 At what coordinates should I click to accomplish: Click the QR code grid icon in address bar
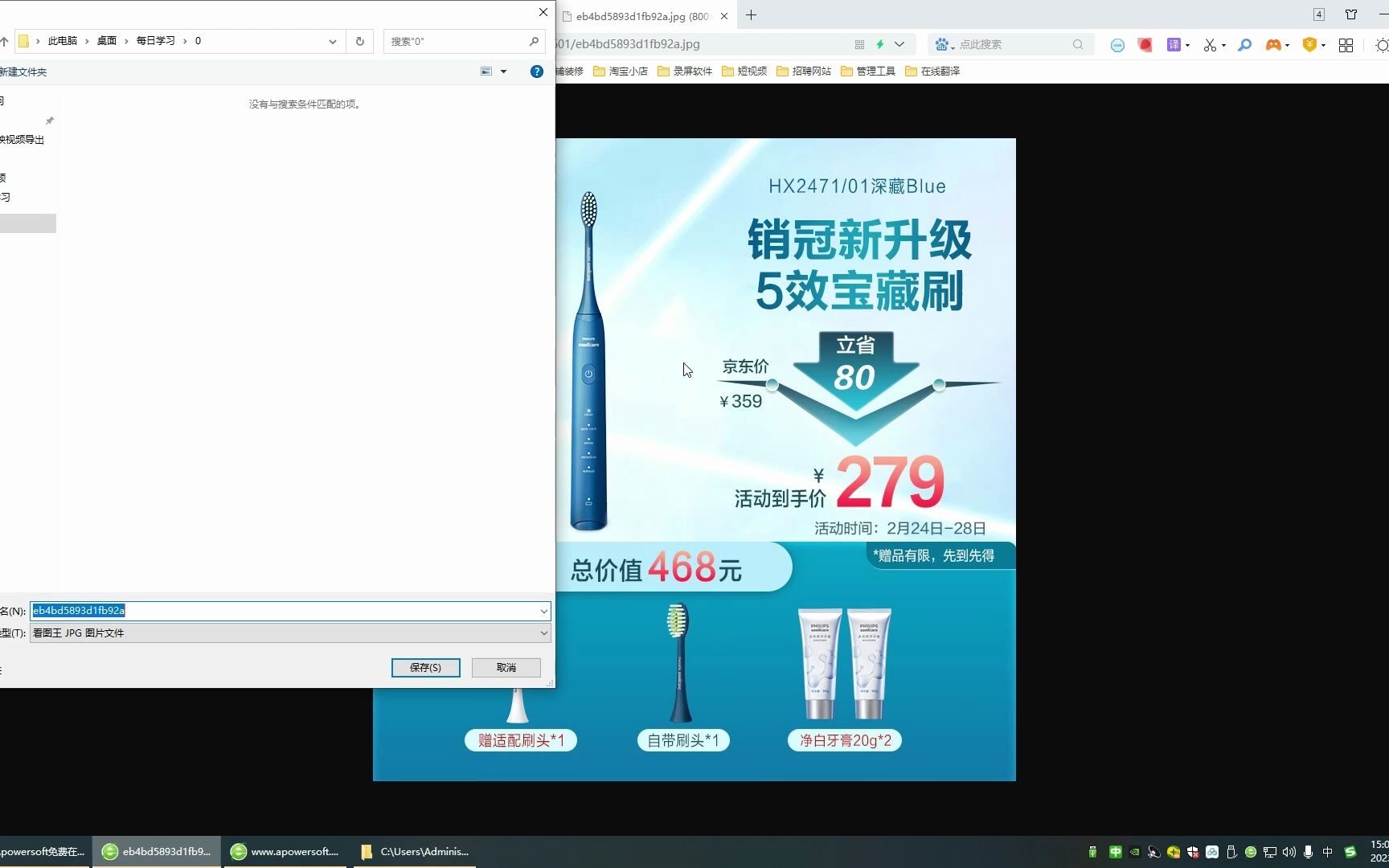pos(859,45)
